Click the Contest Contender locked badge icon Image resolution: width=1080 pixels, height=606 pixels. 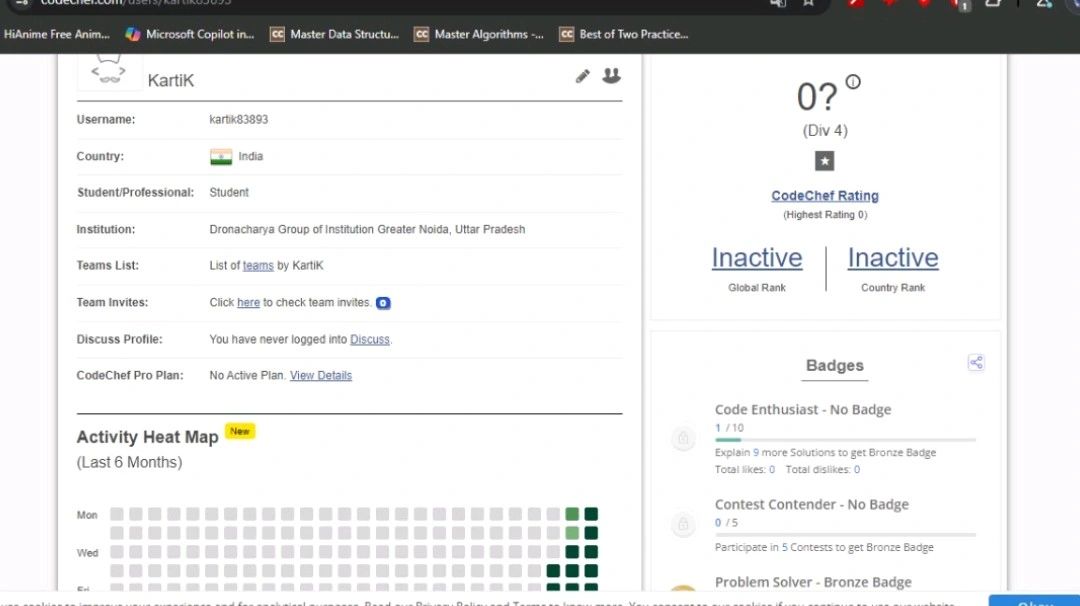(x=683, y=523)
